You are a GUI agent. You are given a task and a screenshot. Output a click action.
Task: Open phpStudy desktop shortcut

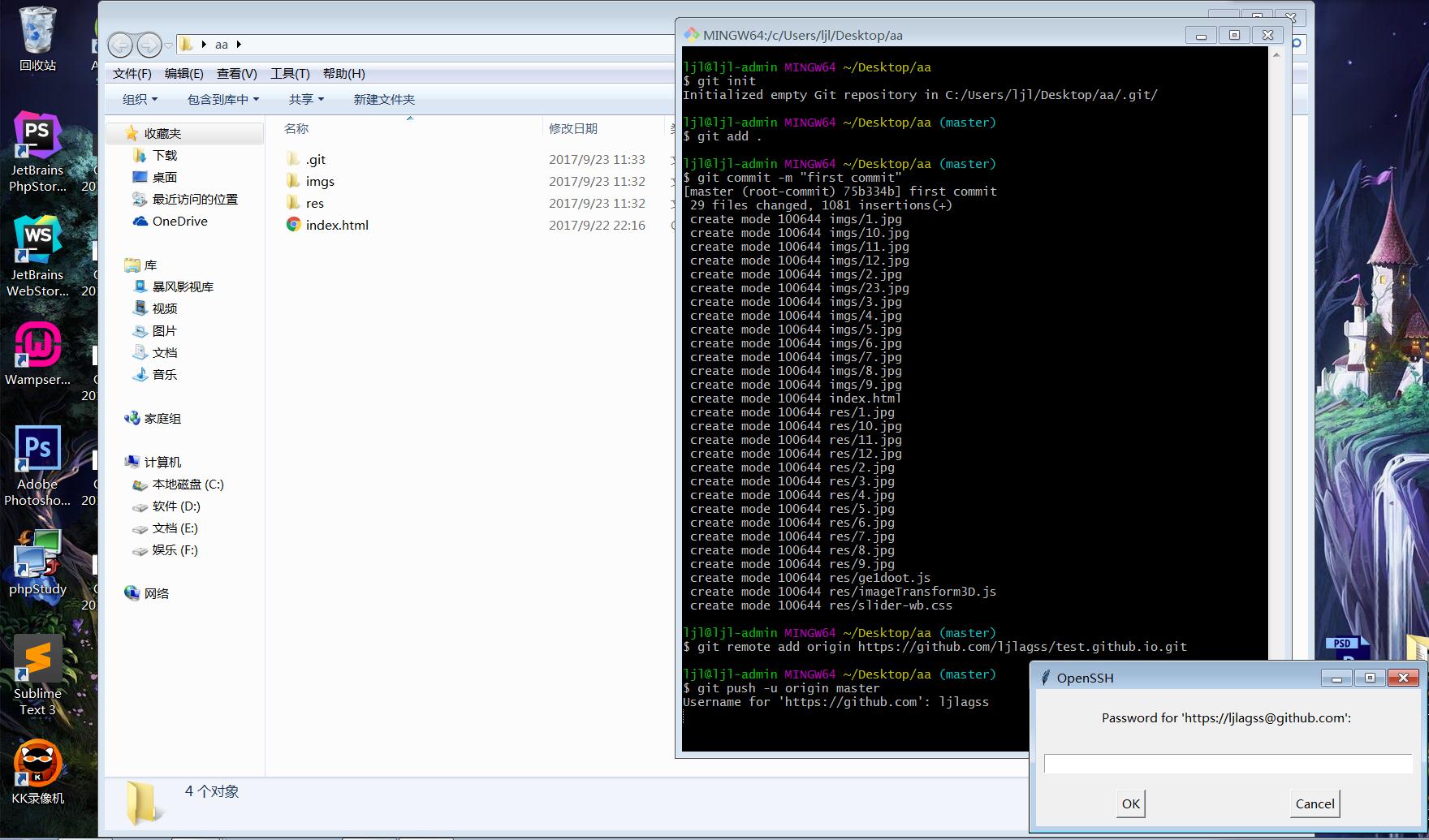[37, 563]
